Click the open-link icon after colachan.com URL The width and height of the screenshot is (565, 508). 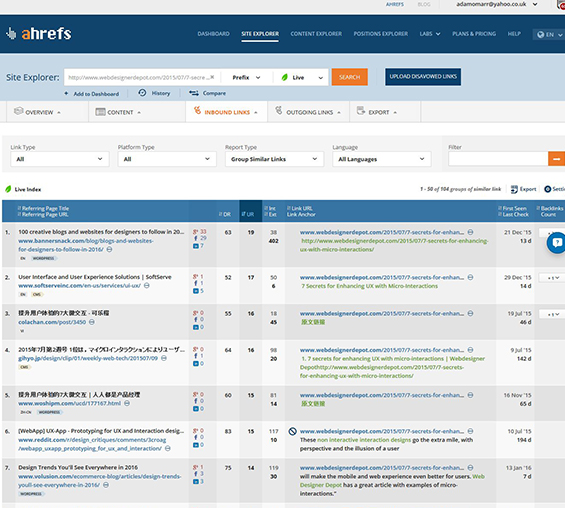click(92, 322)
